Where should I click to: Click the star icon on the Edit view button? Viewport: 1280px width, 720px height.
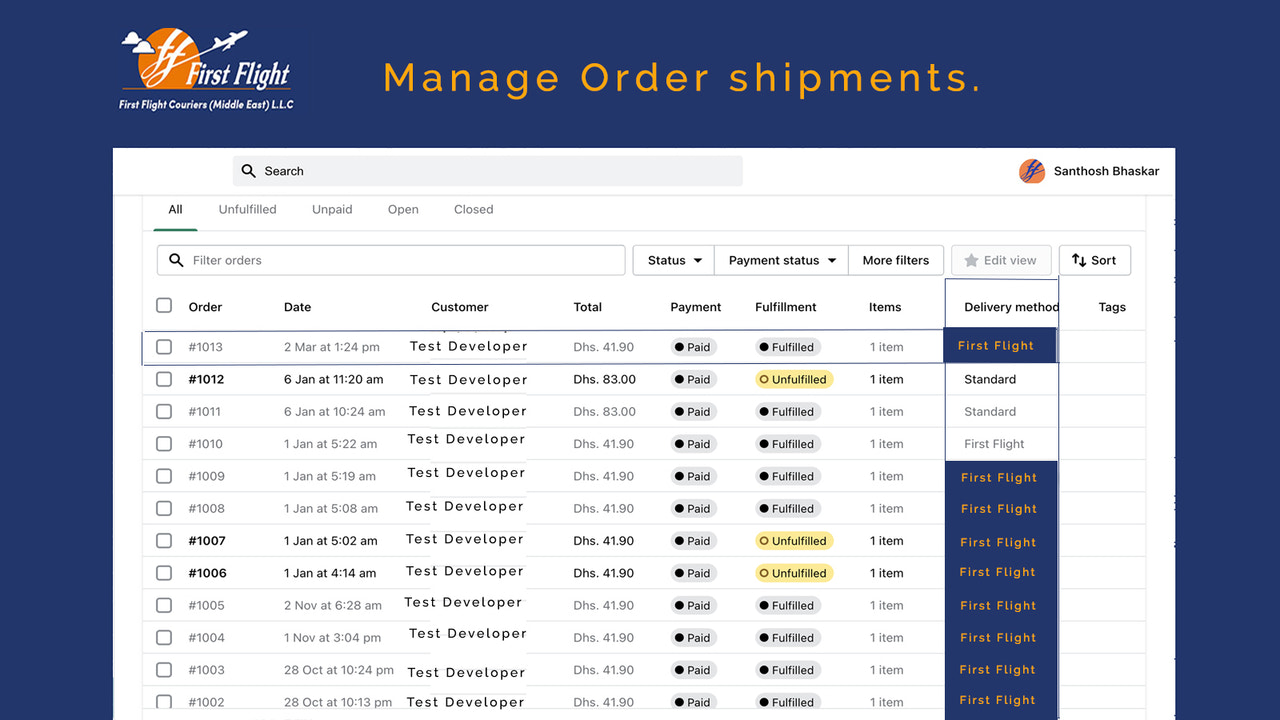[971, 260]
